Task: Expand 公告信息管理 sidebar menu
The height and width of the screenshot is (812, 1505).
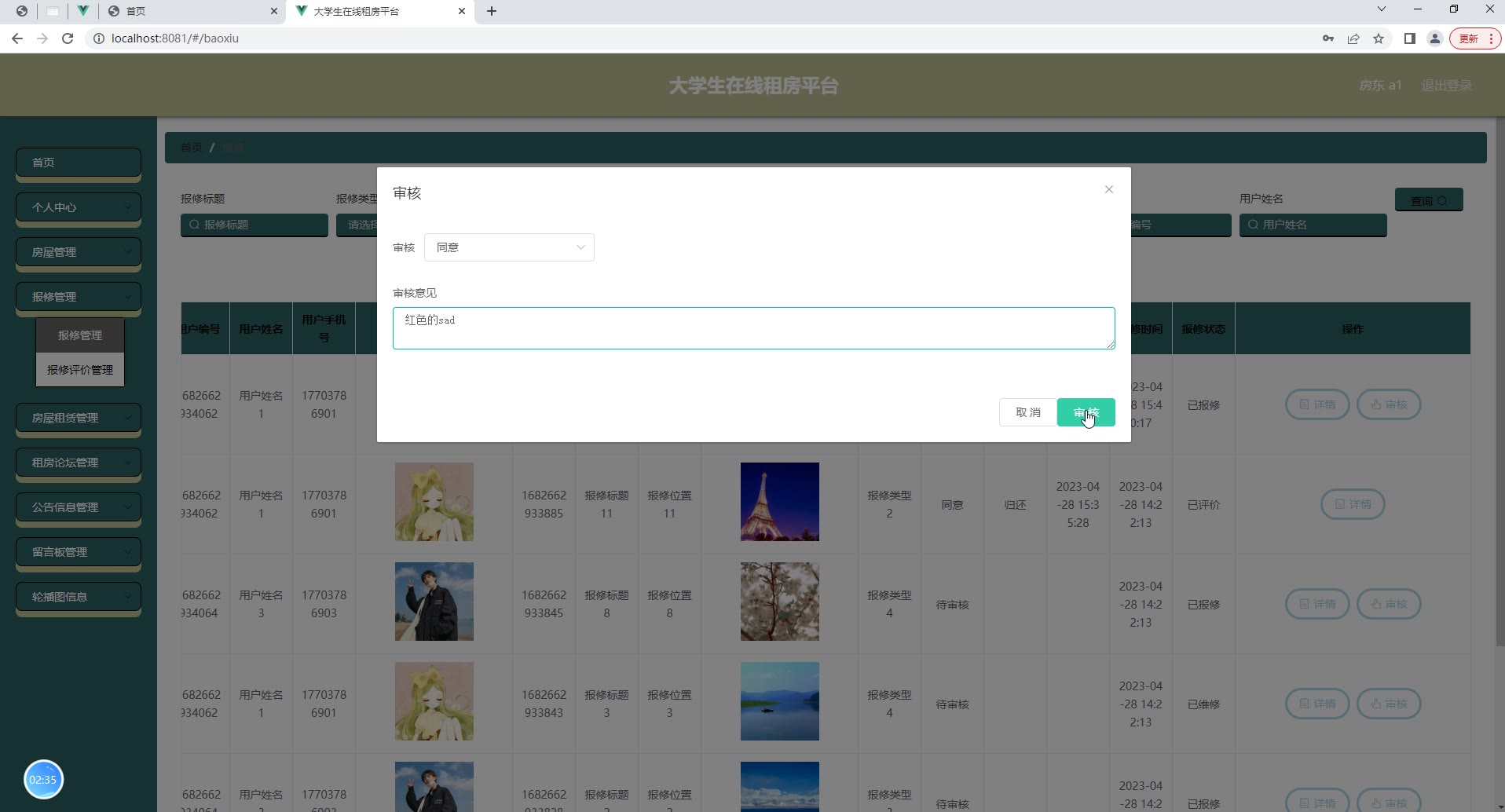Action: (79, 507)
